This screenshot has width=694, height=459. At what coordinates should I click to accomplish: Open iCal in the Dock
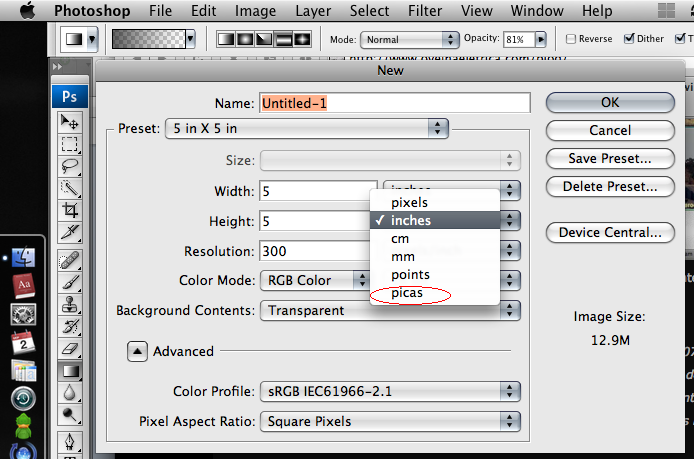(x=23, y=343)
